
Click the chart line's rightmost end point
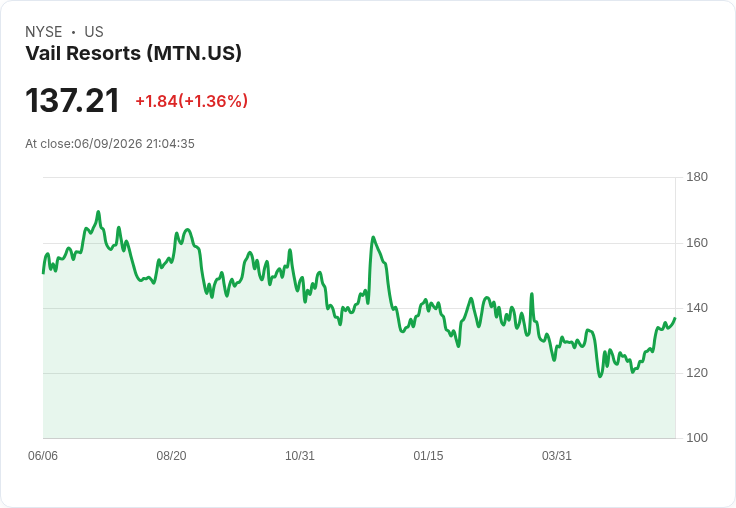pos(675,318)
